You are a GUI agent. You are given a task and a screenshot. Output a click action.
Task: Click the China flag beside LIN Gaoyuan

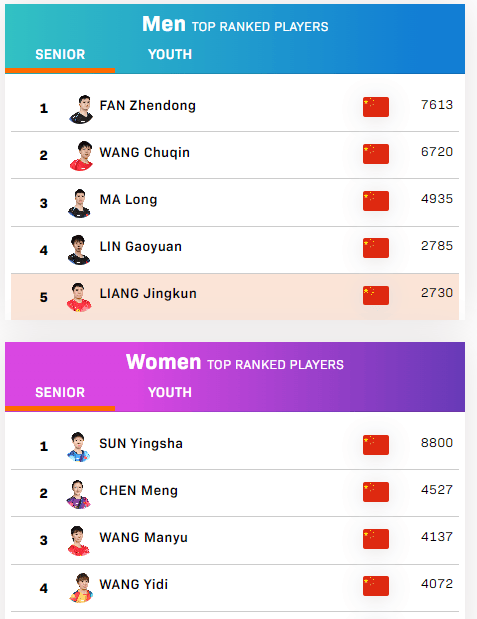pyautogui.click(x=376, y=248)
